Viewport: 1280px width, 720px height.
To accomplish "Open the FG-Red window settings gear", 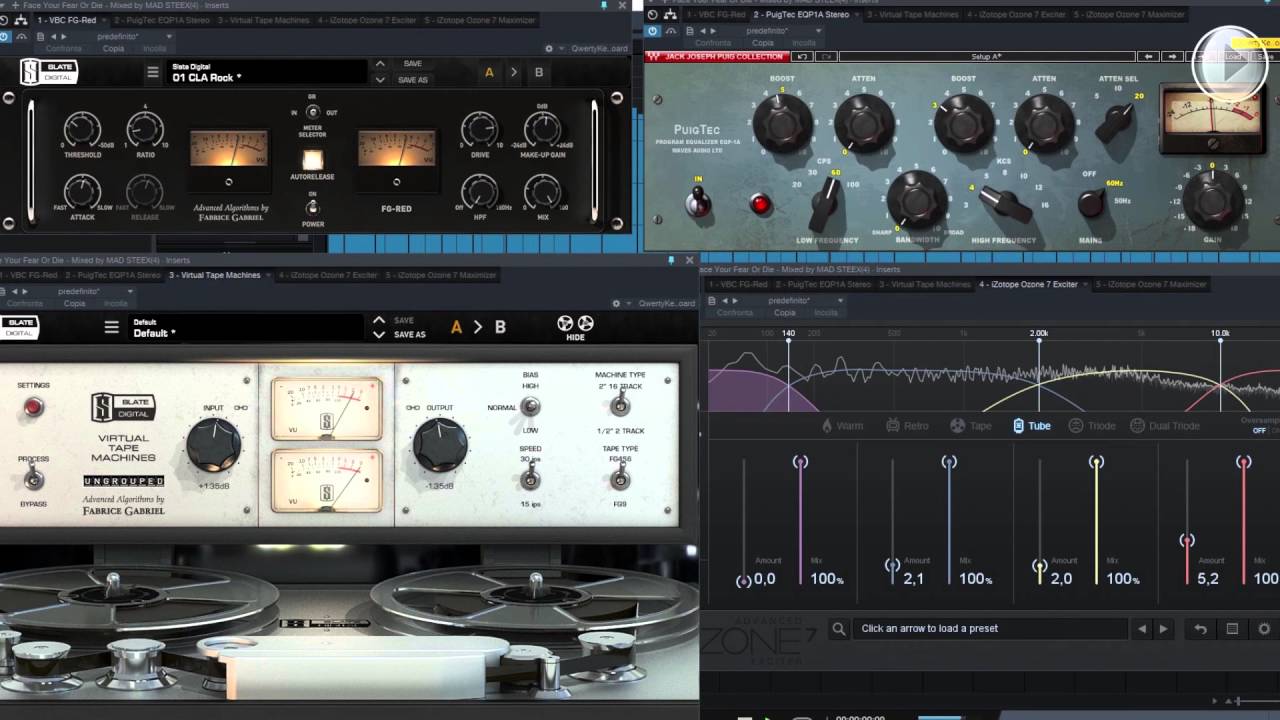I will point(549,49).
